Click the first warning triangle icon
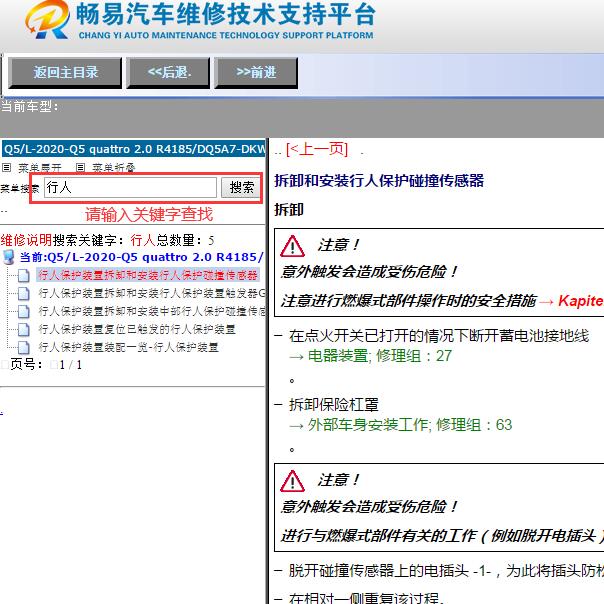Image resolution: width=604 pixels, height=604 pixels. point(292,246)
